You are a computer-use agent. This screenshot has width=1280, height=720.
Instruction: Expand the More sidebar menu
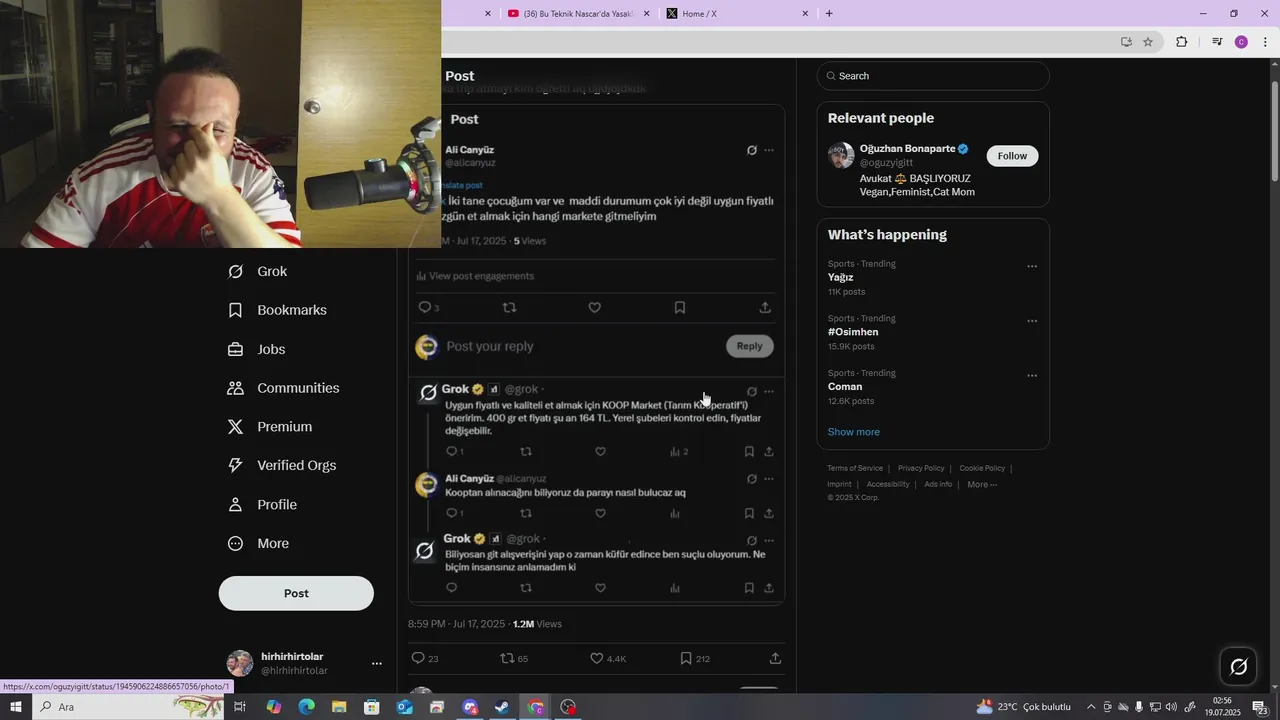[259, 544]
